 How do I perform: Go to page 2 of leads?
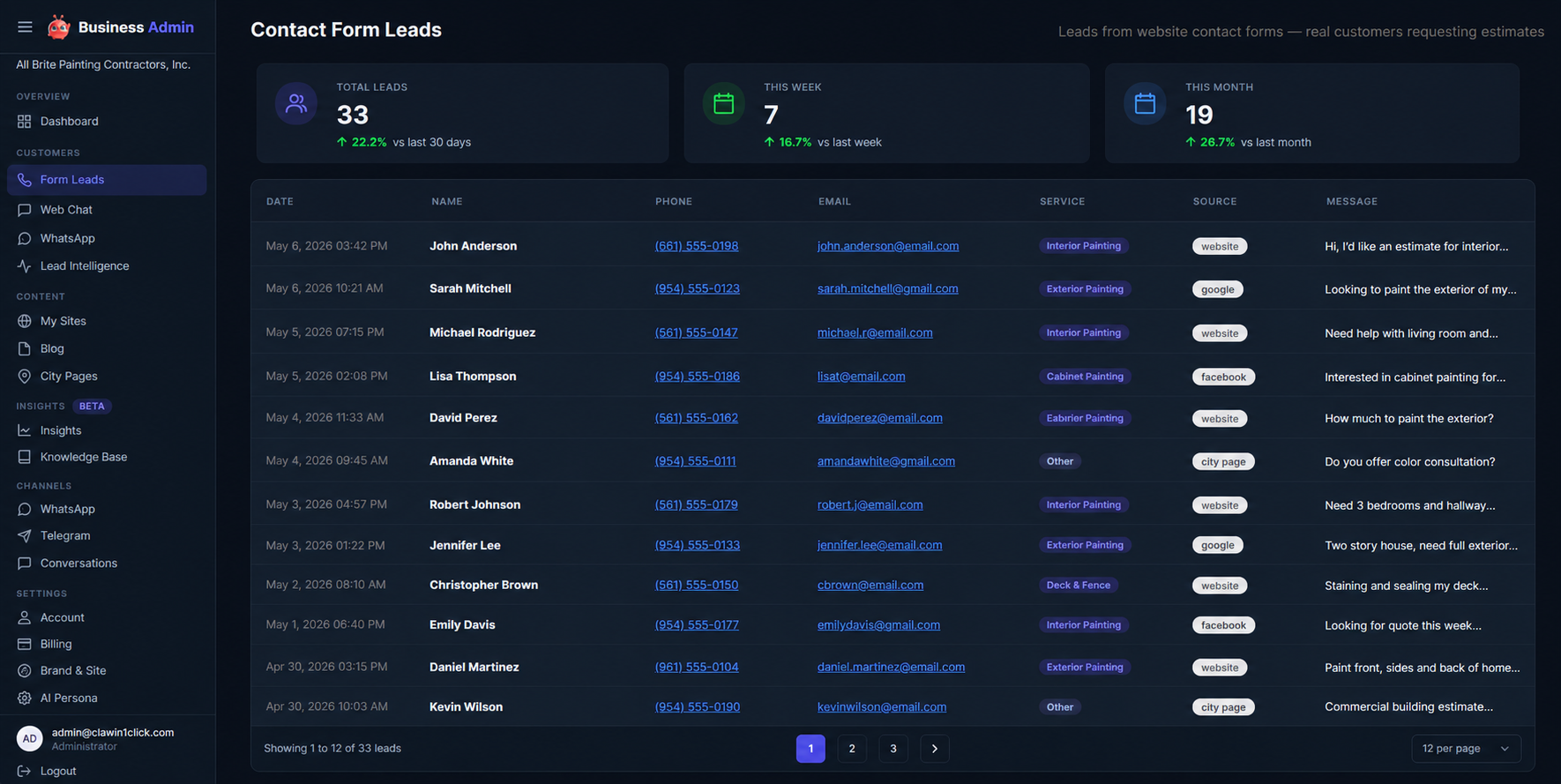coord(852,749)
